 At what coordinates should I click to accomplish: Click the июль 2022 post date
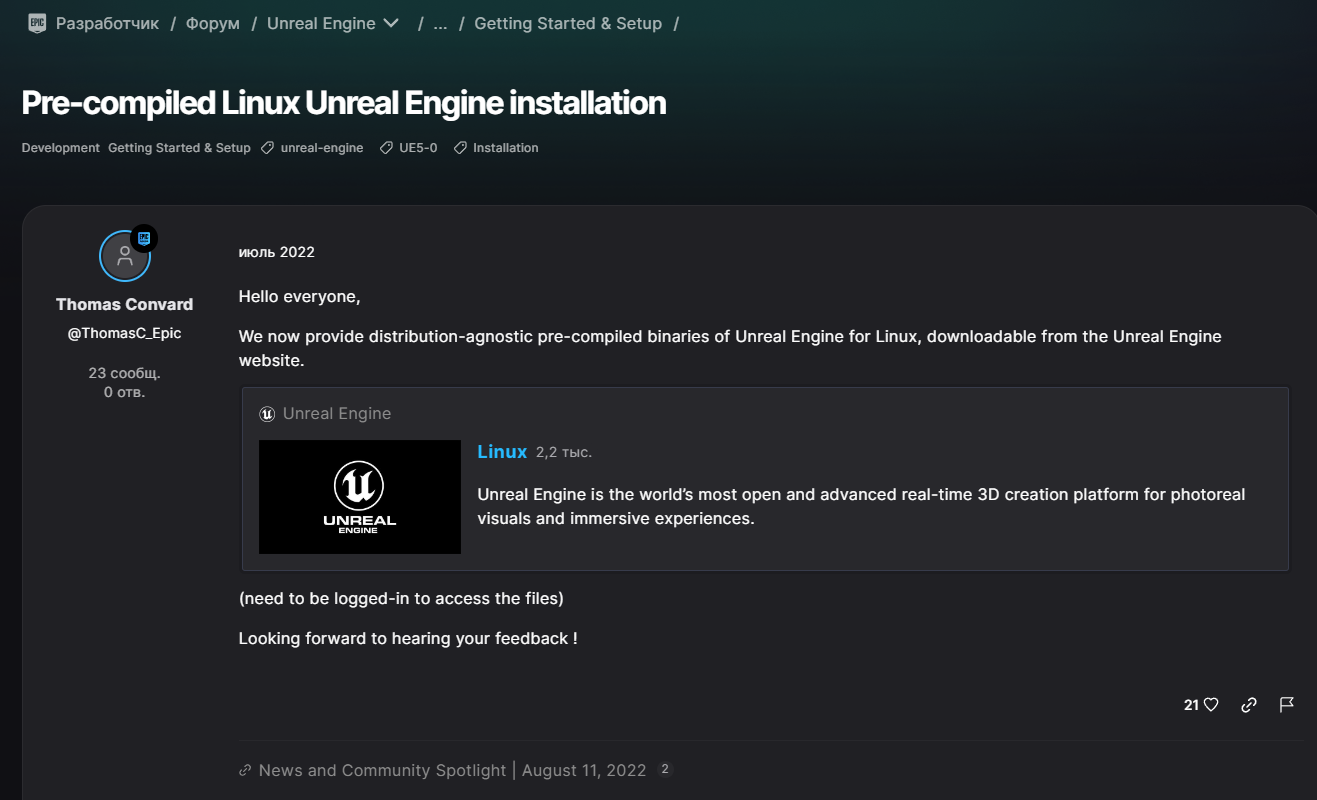pyautogui.click(x=277, y=252)
